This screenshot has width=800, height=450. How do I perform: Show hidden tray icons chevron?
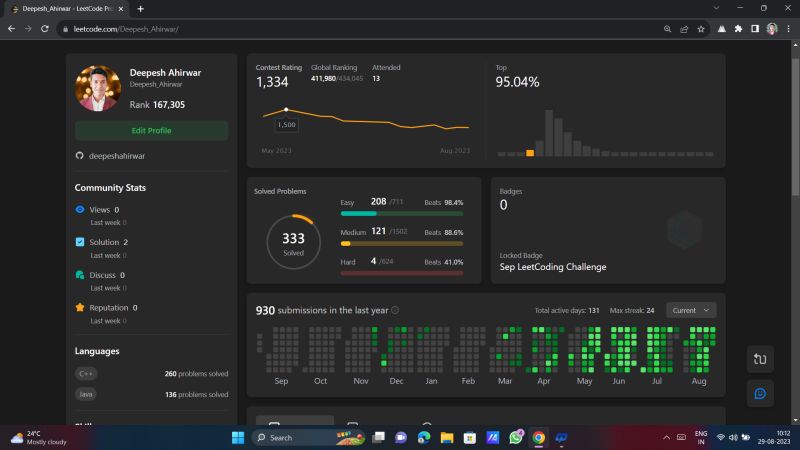(x=666, y=437)
